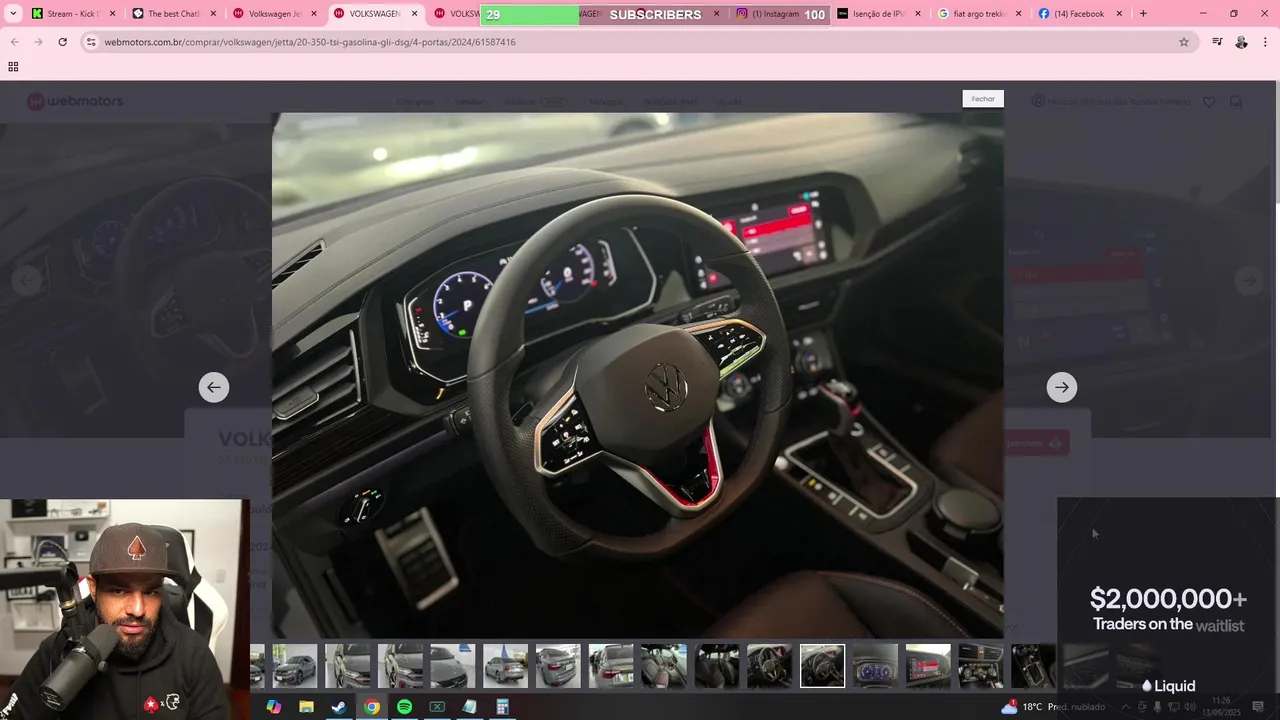
Task: Go to the next gallery photo arrow
Action: [x=1061, y=387]
